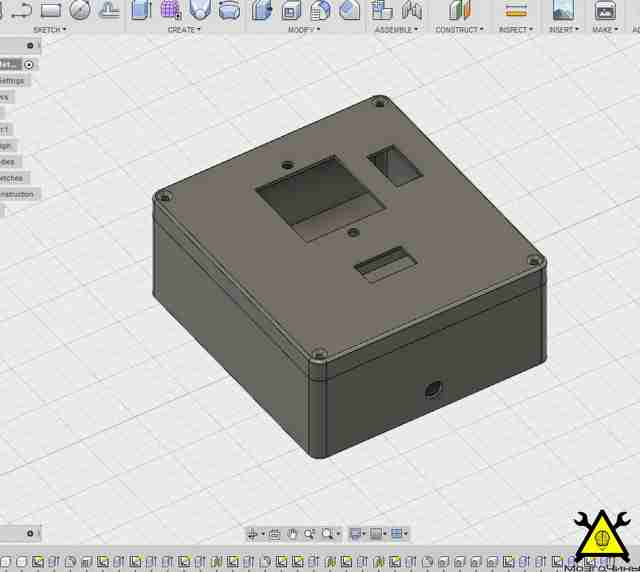This screenshot has width=640, height=572.
Task: Open the Measure inspect icon
Action: 516,10
